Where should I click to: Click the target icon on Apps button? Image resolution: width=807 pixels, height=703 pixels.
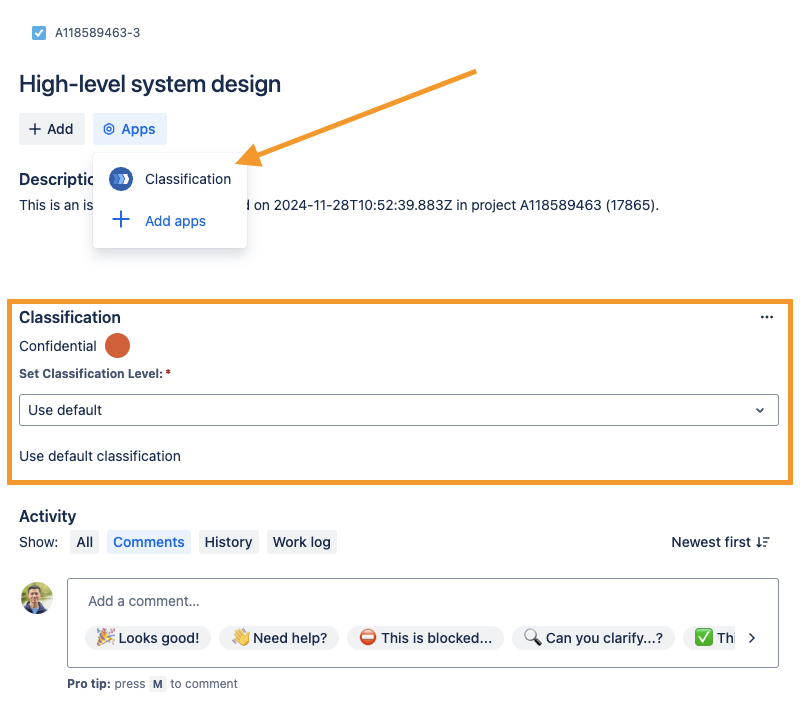[109, 129]
